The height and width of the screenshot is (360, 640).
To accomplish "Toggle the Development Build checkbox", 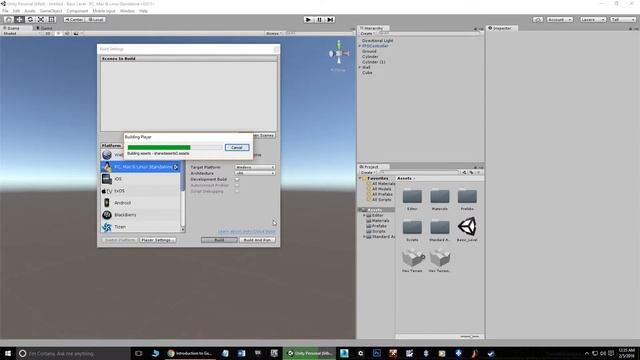I will 237,179.
